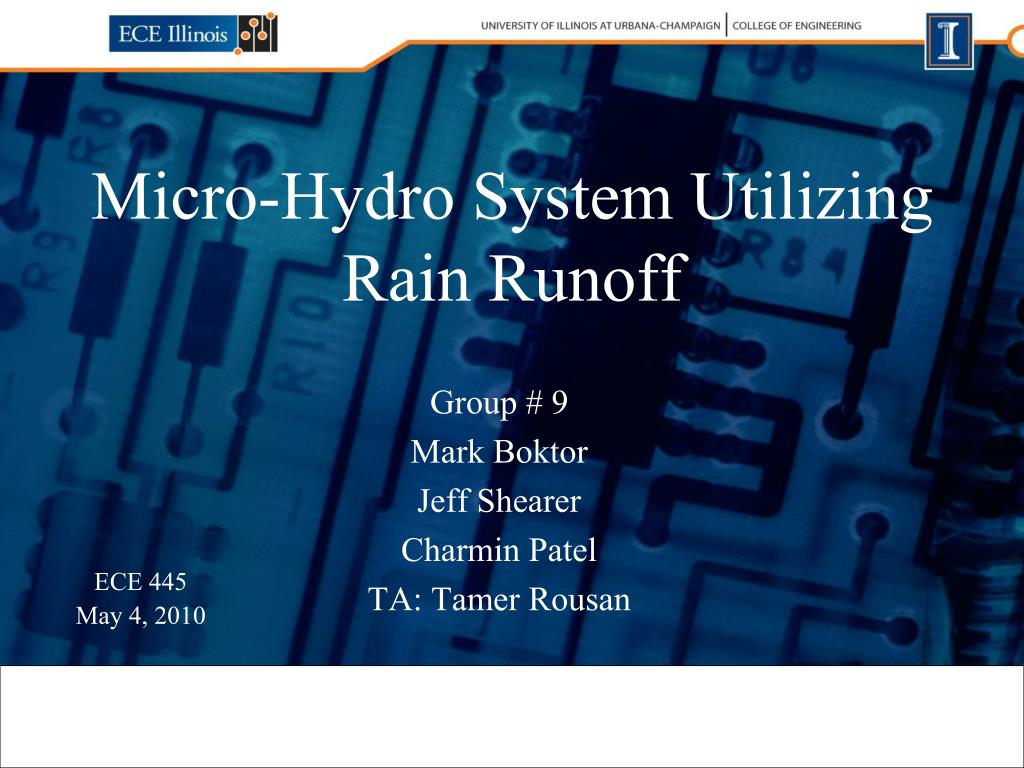Click the name Charmin Patel
Image resolution: width=1024 pixels, height=768 pixels.
[499, 550]
